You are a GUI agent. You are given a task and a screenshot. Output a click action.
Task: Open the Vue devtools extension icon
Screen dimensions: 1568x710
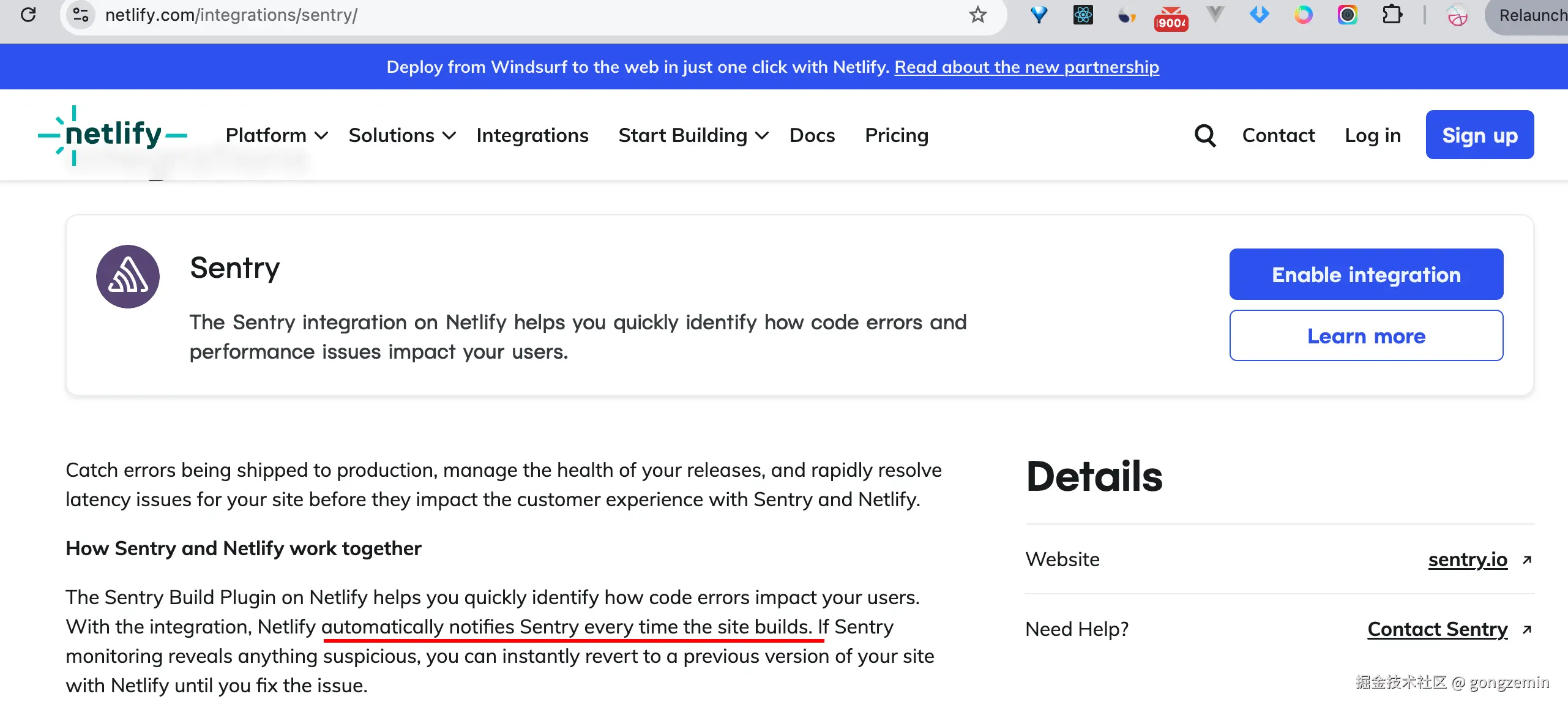(x=1215, y=15)
